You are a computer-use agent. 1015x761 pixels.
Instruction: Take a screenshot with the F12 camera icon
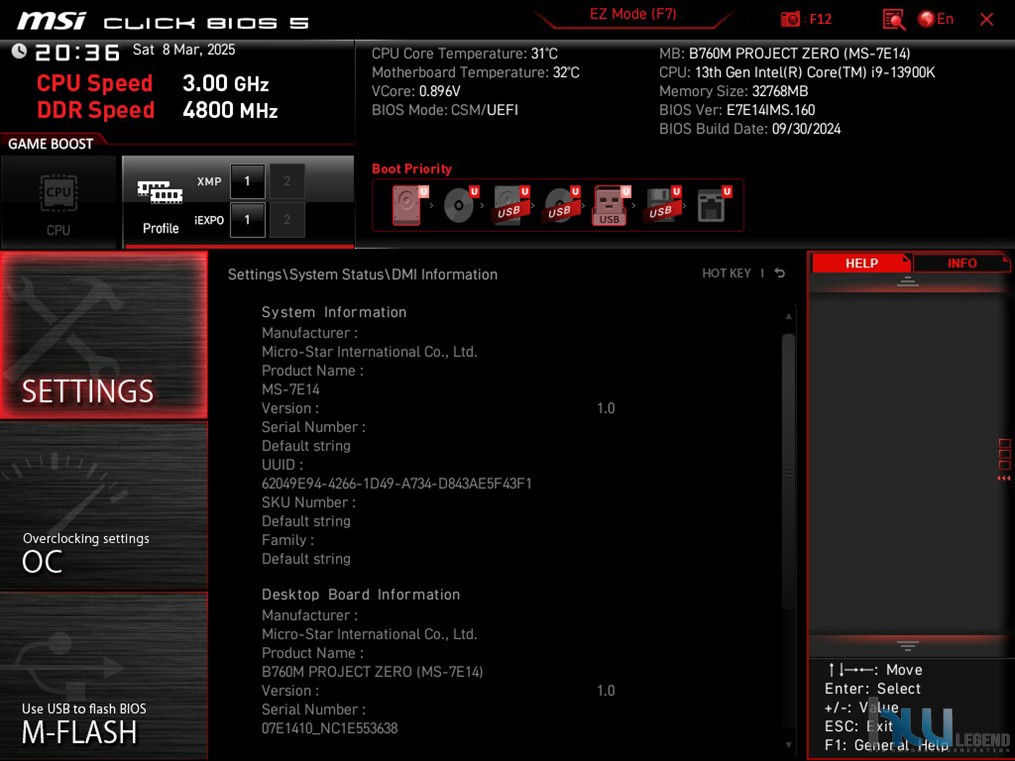[x=790, y=19]
